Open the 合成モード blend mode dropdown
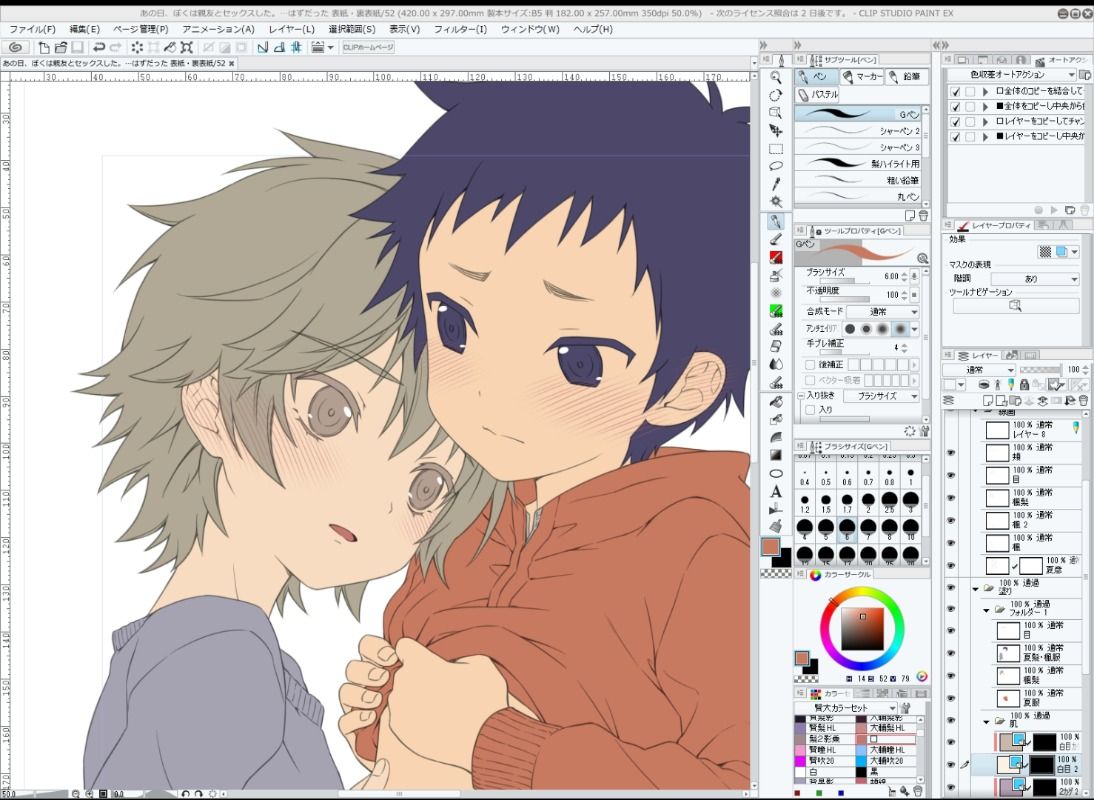The height and width of the screenshot is (800, 1094). click(883, 312)
